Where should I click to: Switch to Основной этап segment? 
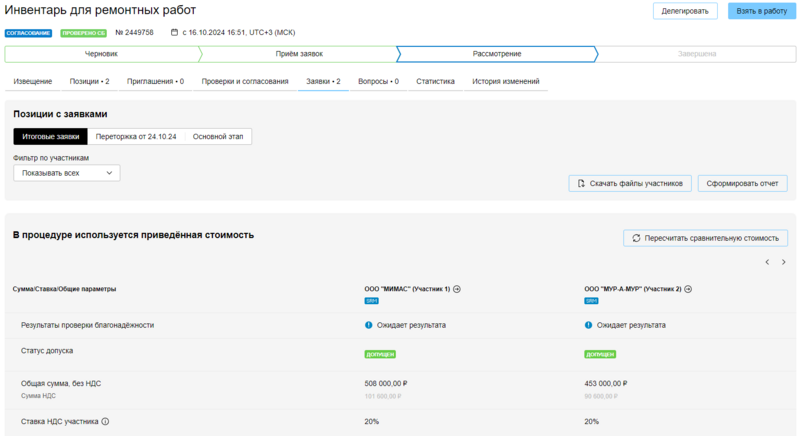pyautogui.click(x=218, y=136)
